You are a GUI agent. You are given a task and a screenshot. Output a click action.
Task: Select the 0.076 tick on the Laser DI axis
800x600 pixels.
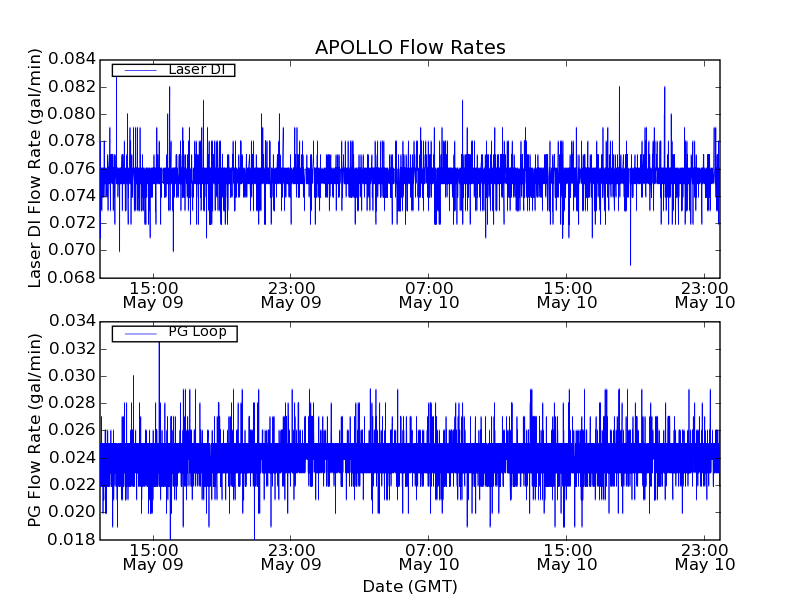coord(73,168)
